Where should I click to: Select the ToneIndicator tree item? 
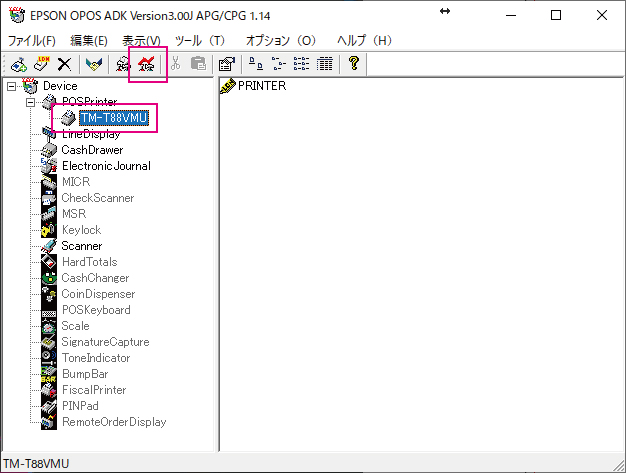coord(96,358)
